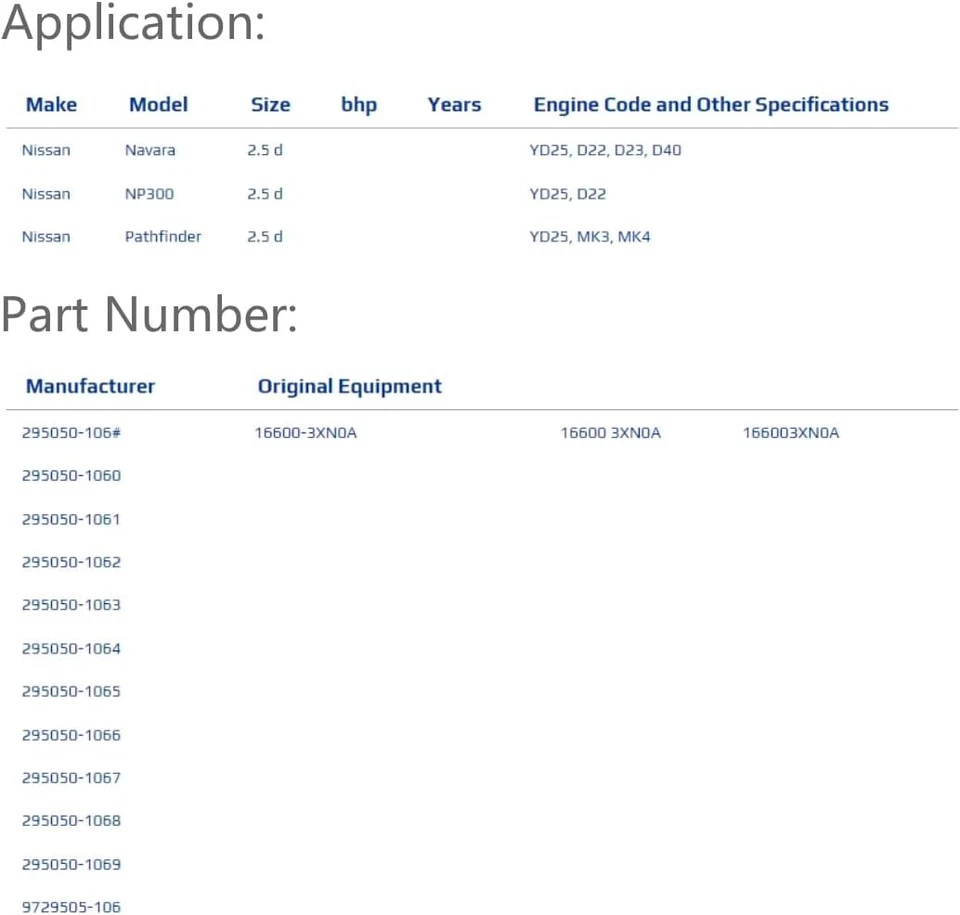Click the Navara model cell
The image size is (960, 915).
pos(150,150)
